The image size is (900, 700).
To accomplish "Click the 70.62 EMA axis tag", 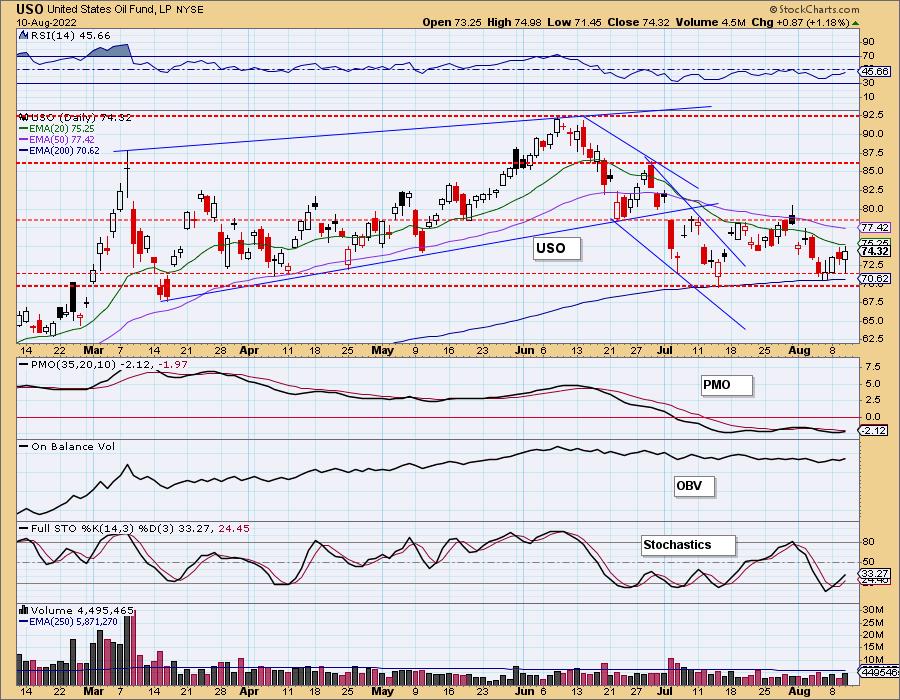I will [x=875, y=278].
